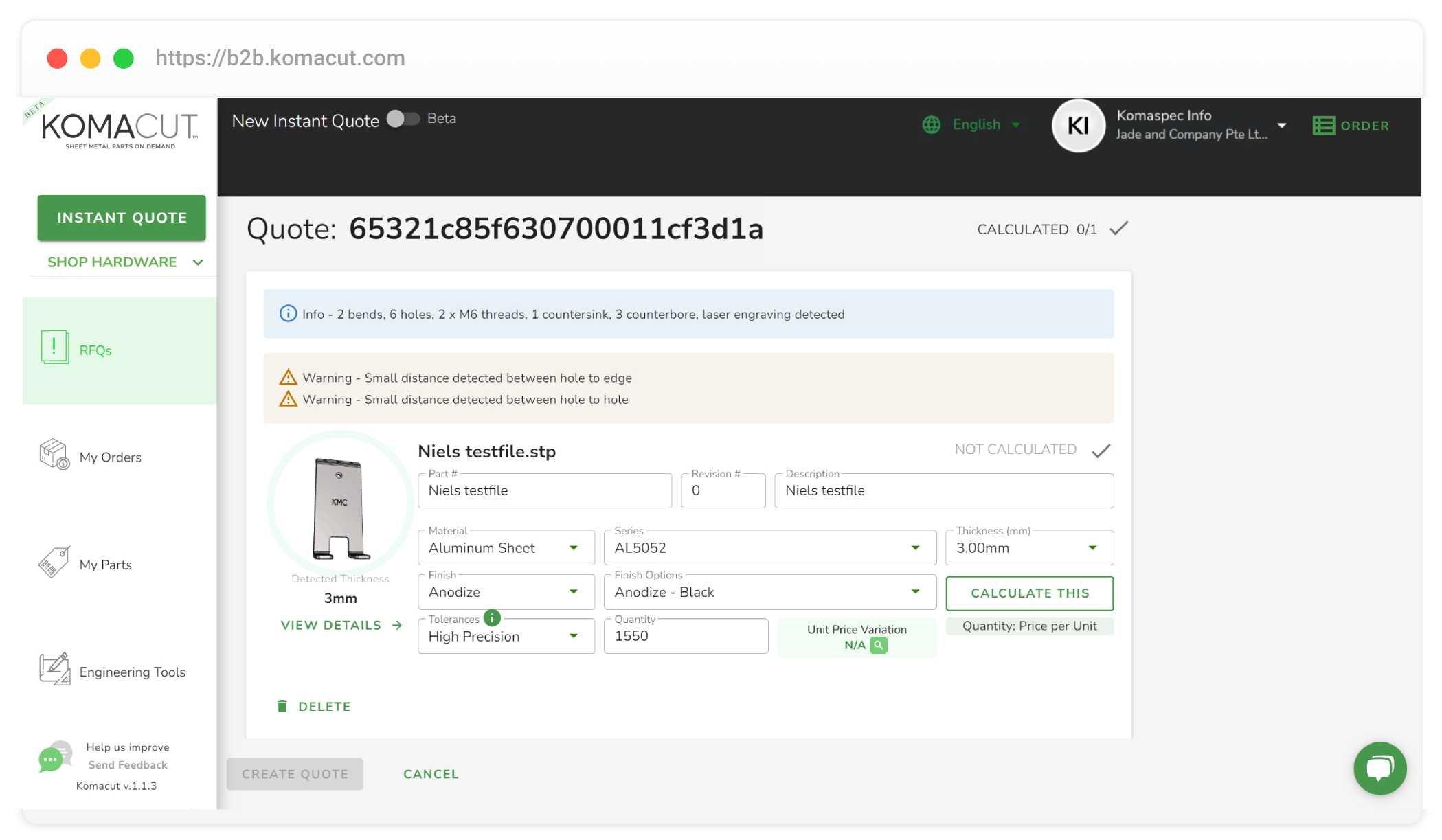Click the NOT CALCULATED checkmark

point(1101,451)
